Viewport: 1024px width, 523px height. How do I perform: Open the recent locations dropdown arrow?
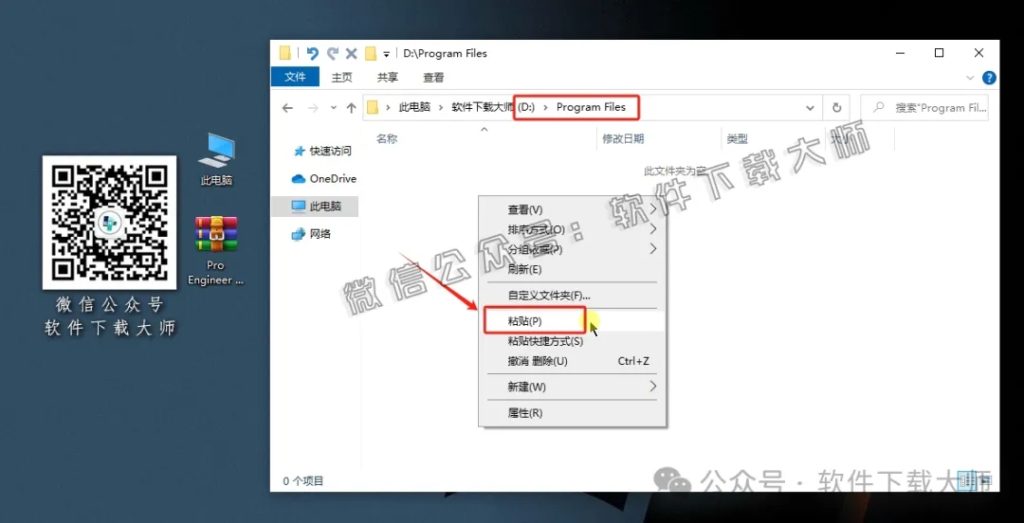pos(333,108)
